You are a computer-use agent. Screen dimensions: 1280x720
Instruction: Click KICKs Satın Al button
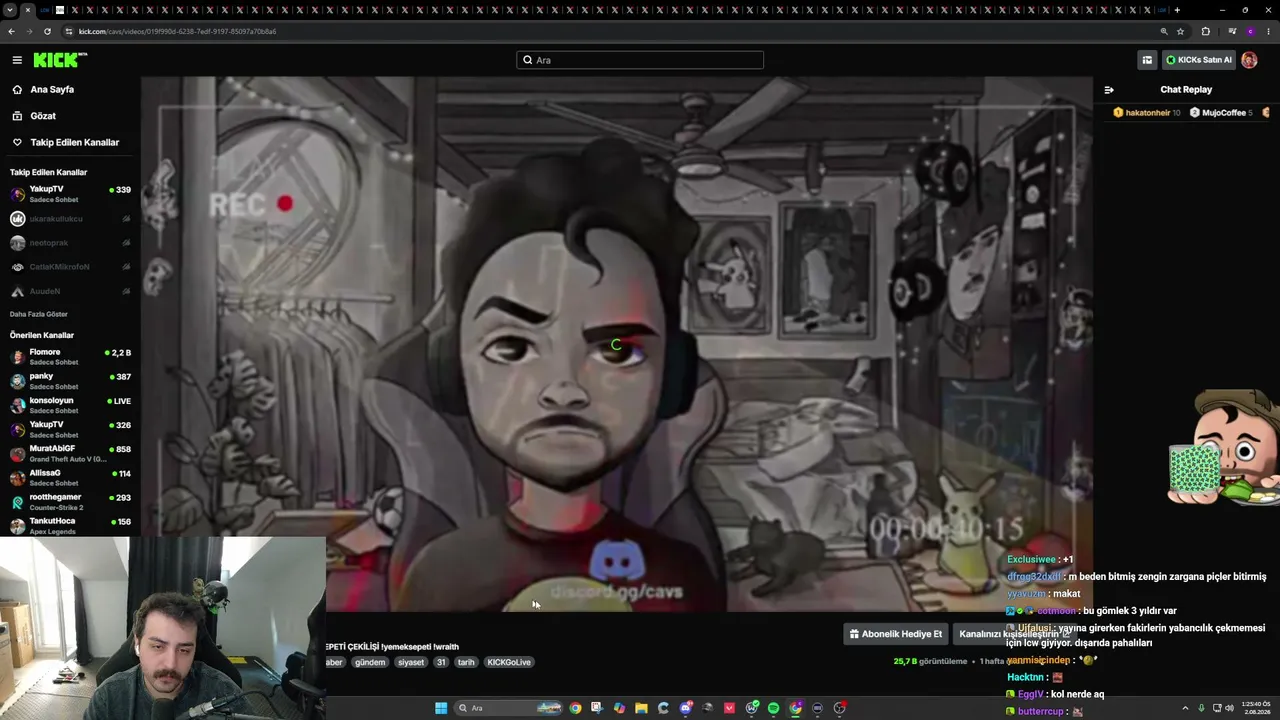point(1198,60)
